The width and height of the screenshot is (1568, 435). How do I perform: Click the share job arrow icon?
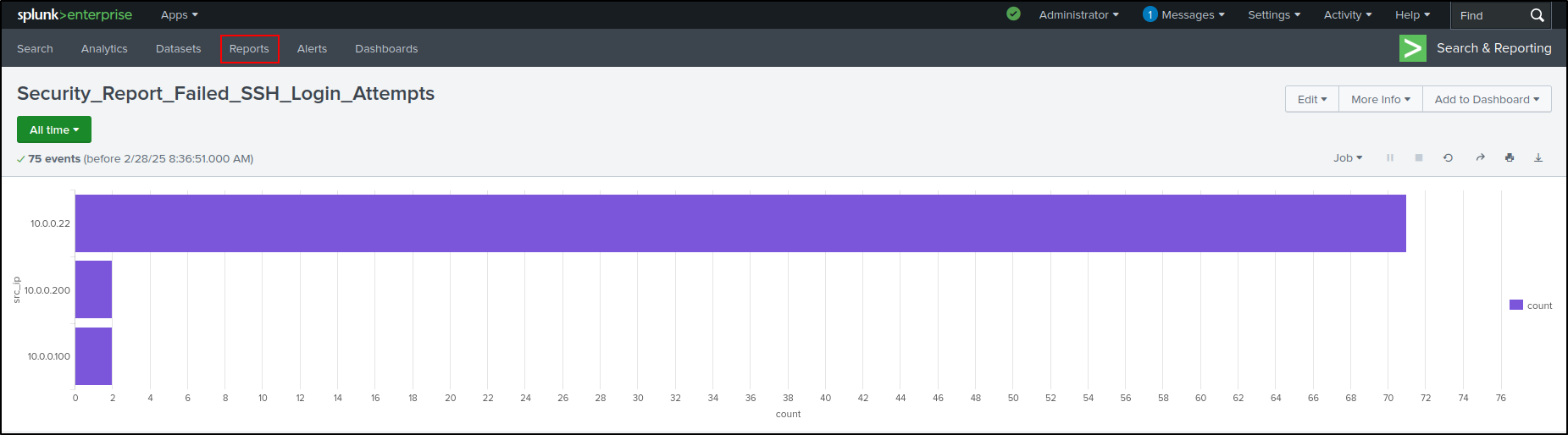(1480, 158)
